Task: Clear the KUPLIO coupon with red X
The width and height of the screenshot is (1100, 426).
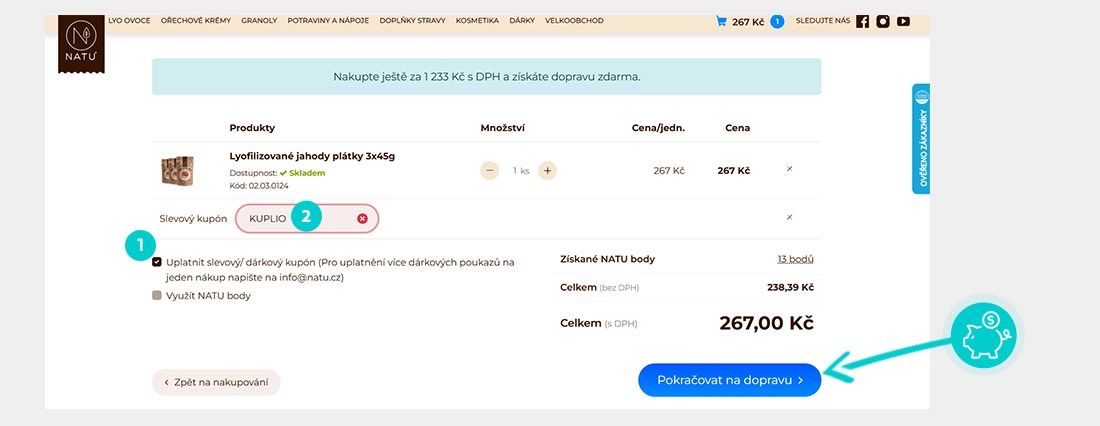Action: click(x=362, y=218)
